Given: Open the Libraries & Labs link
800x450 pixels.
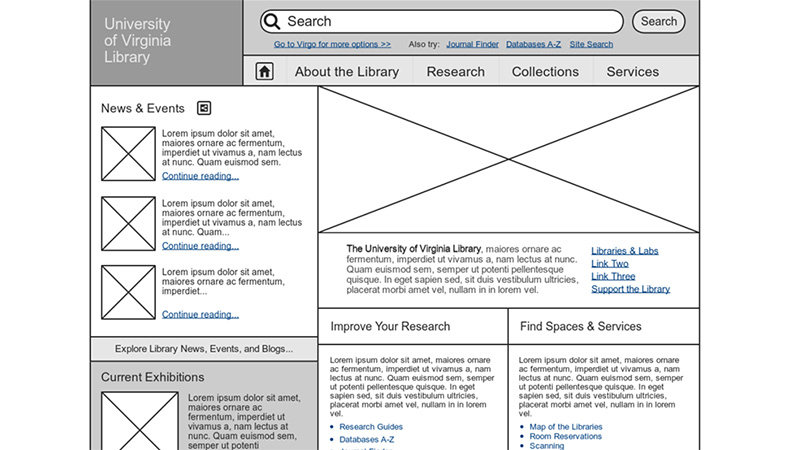Looking at the screenshot, I should tap(625, 251).
